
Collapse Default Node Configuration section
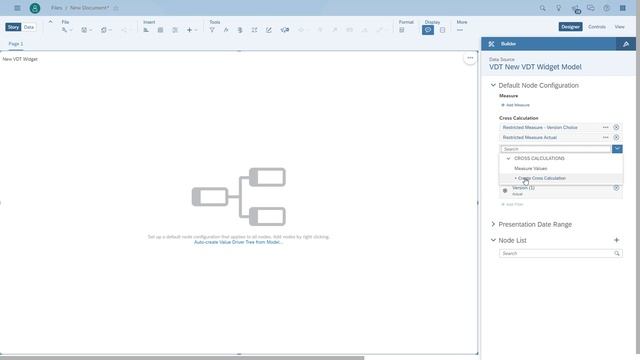(x=493, y=85)
